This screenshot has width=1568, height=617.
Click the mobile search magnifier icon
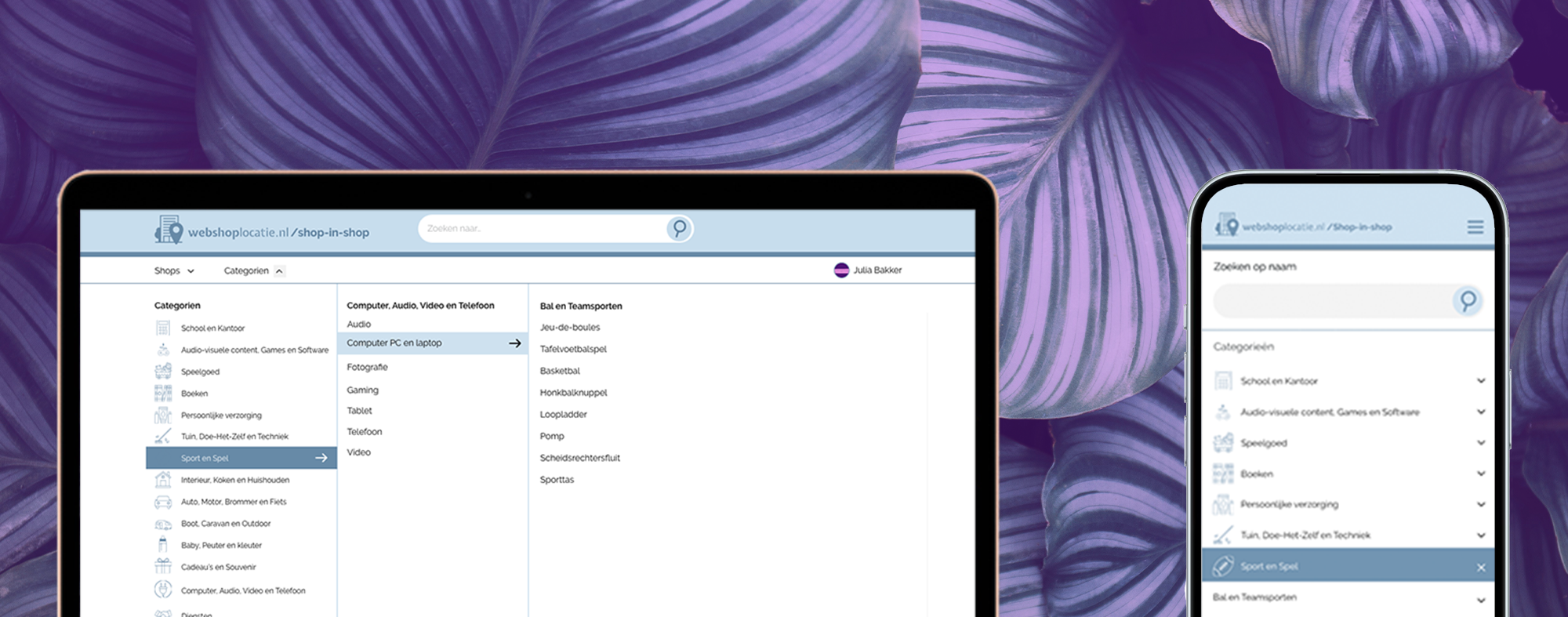point(1467,301)
